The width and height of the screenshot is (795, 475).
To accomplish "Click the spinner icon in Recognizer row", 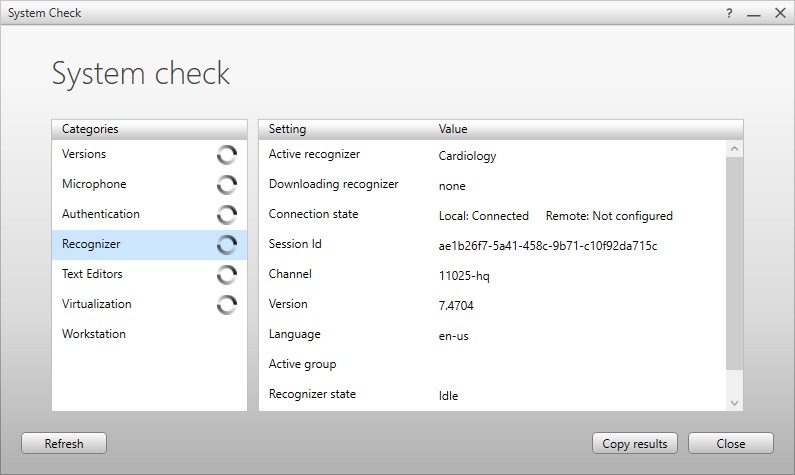I will pos(227,245).
